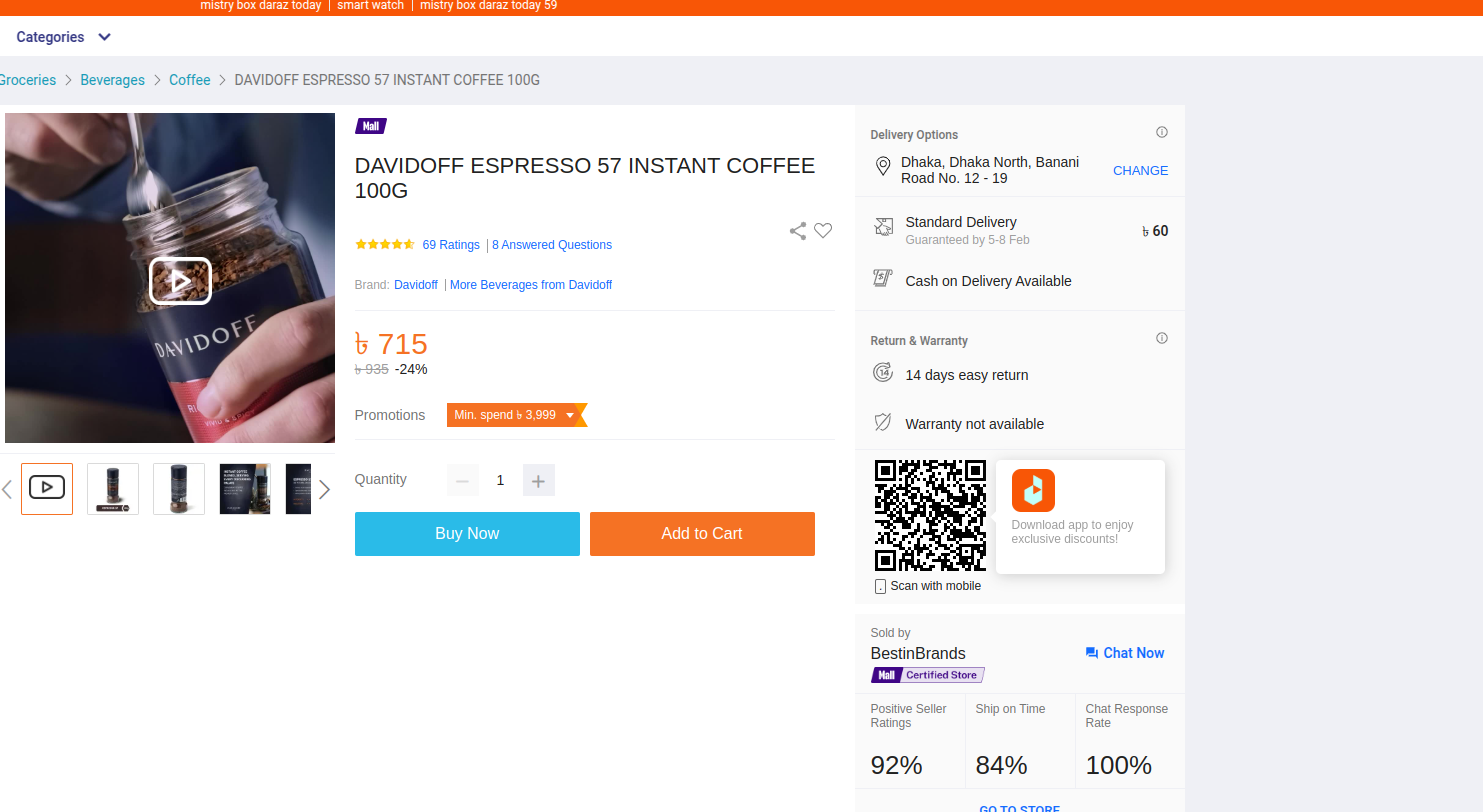Play the product video on main image
This screenshot has height=812, width=1483.
[x=180, y=280]
